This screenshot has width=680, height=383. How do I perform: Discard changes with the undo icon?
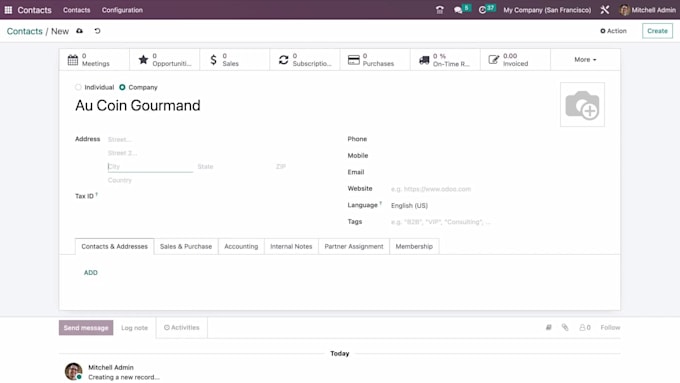click(97, 31)
